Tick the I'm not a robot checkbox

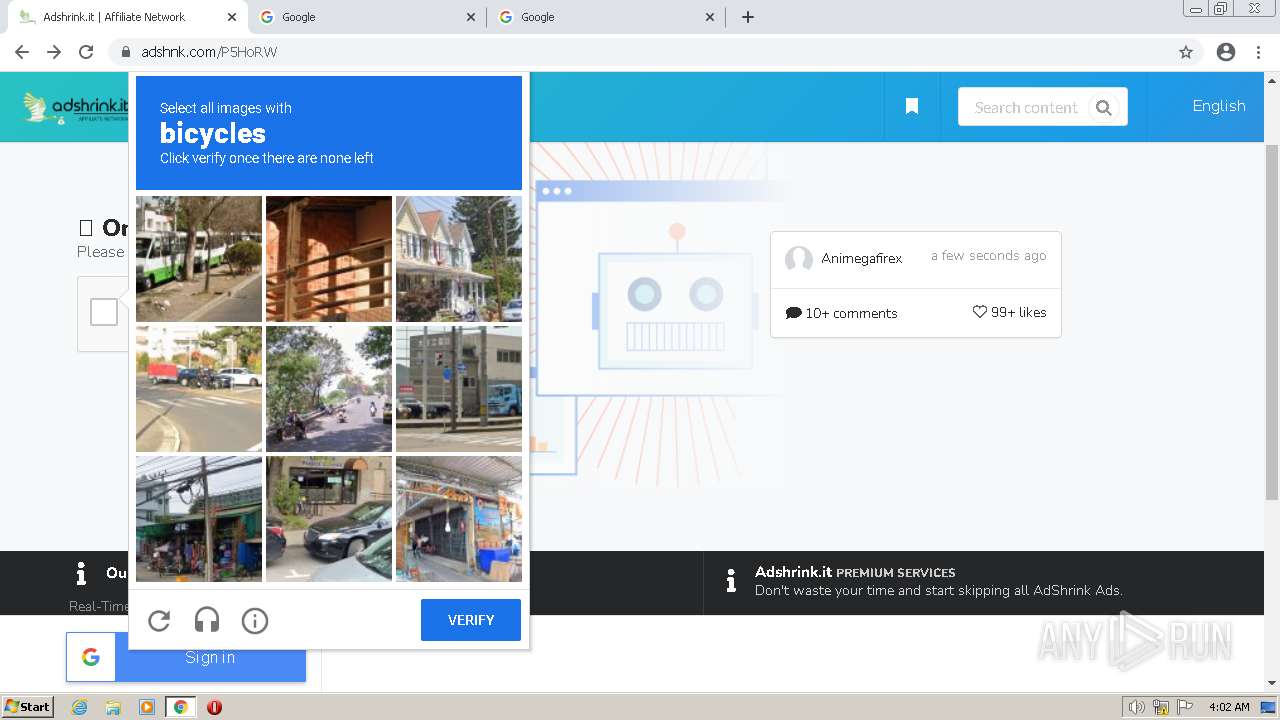(x=104, y=312)
